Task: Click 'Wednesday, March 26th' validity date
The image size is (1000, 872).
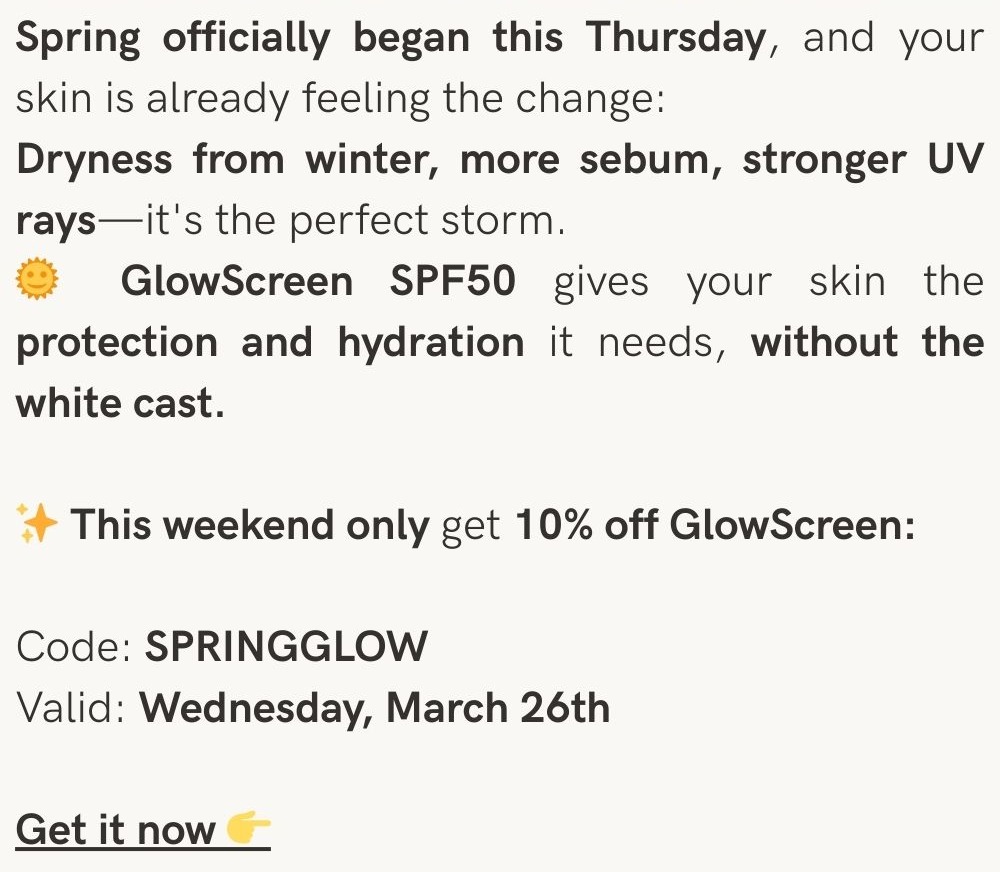Action: click(x=375, y=707)
